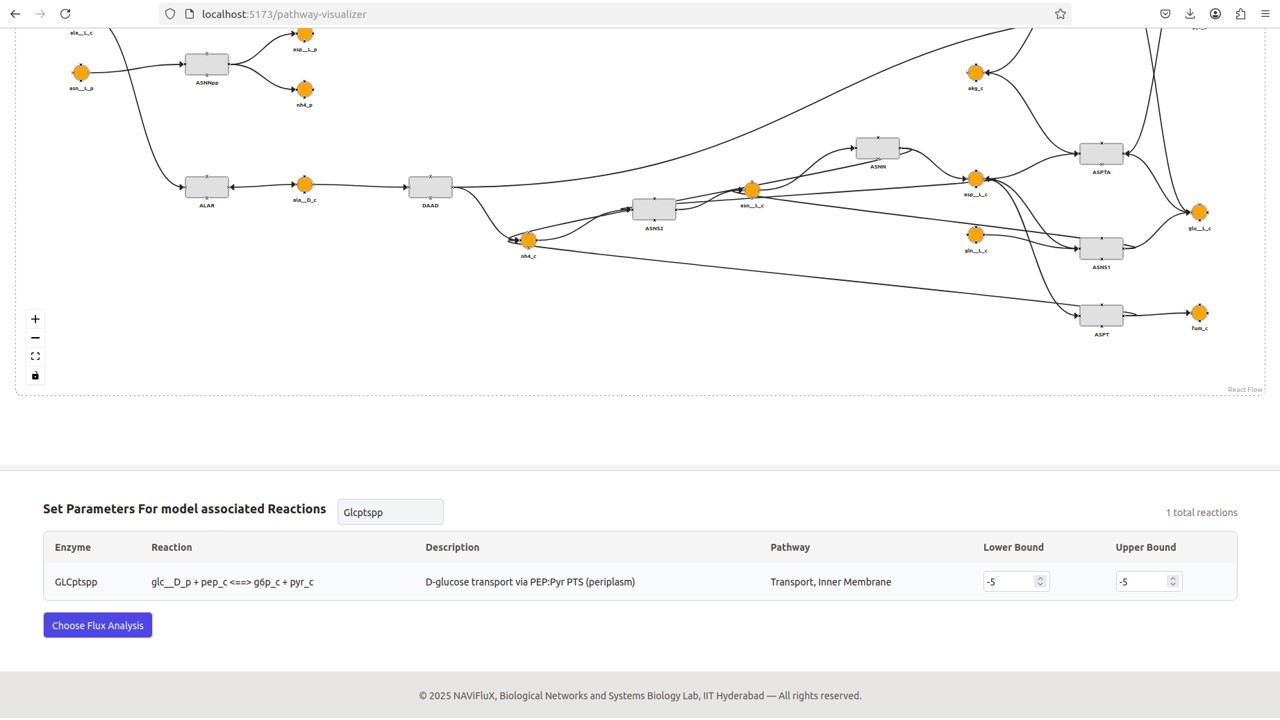1280x720 pixels.
Task: Click the React Flow attribution link
Action: click(x=1245, y=390)
